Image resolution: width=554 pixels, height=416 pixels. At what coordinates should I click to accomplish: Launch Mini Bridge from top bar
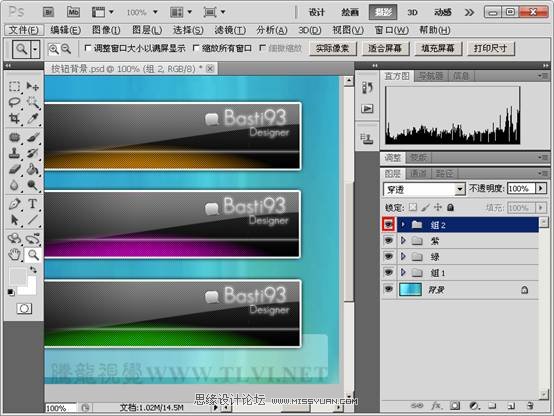(73, 12)
